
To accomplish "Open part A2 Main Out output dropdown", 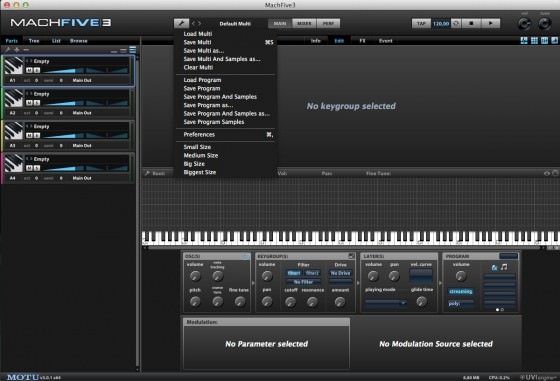I will [82, 113].
